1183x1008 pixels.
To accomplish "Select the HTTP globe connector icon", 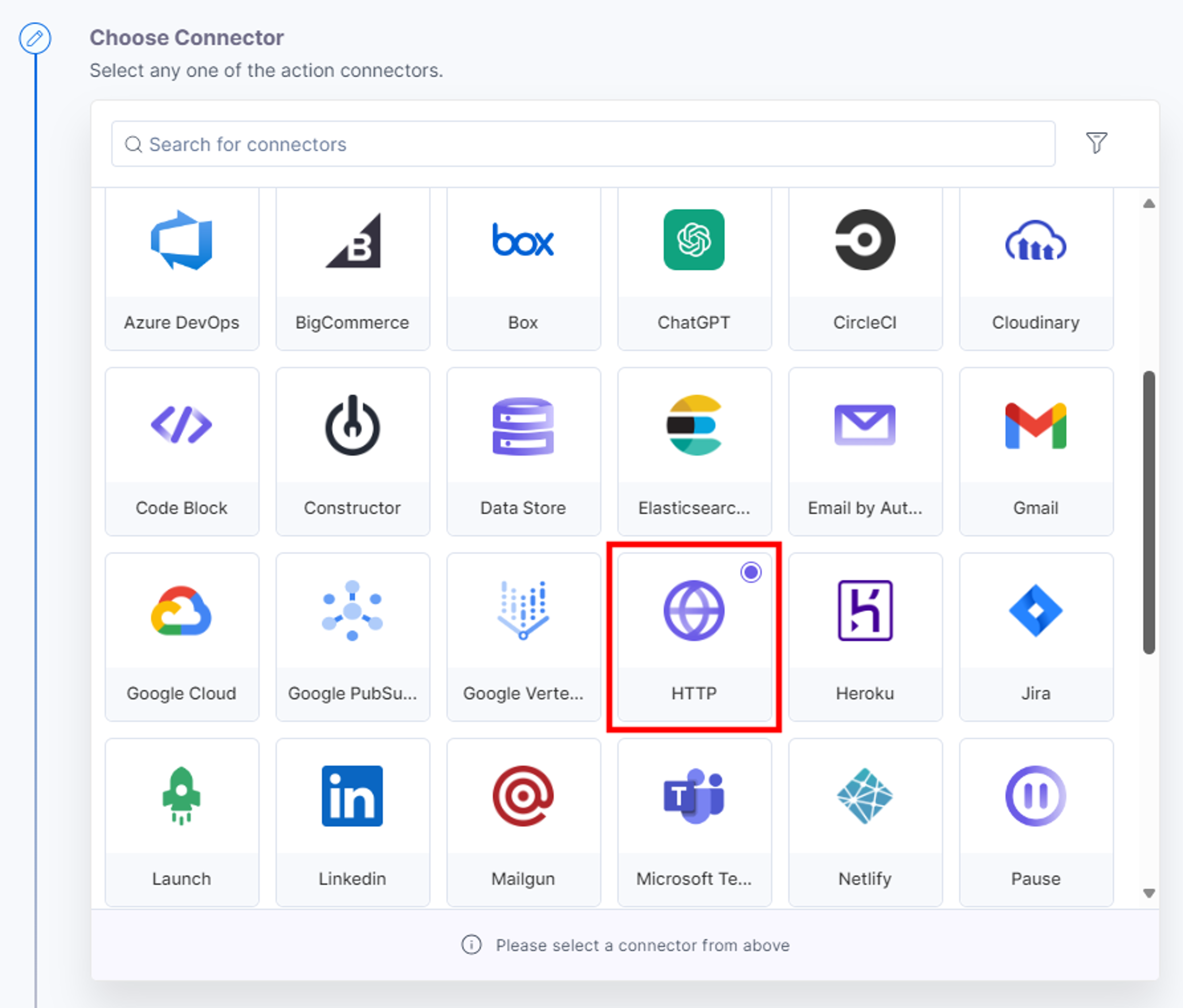I will 694,610.
